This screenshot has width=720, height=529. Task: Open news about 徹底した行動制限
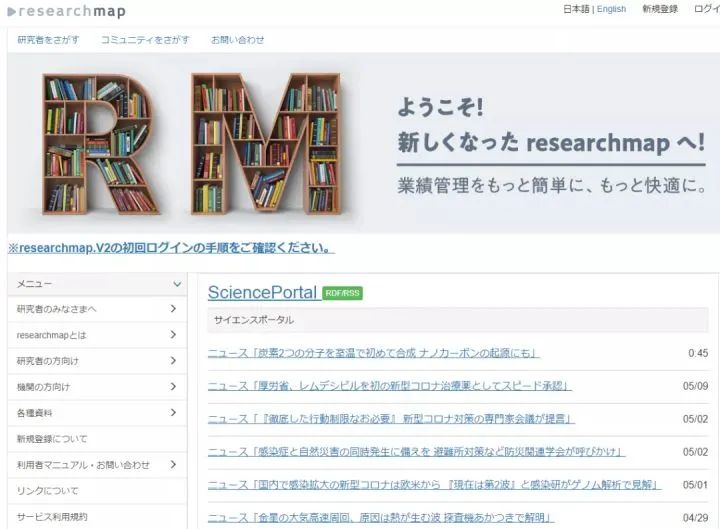click(x=391, y=419)
